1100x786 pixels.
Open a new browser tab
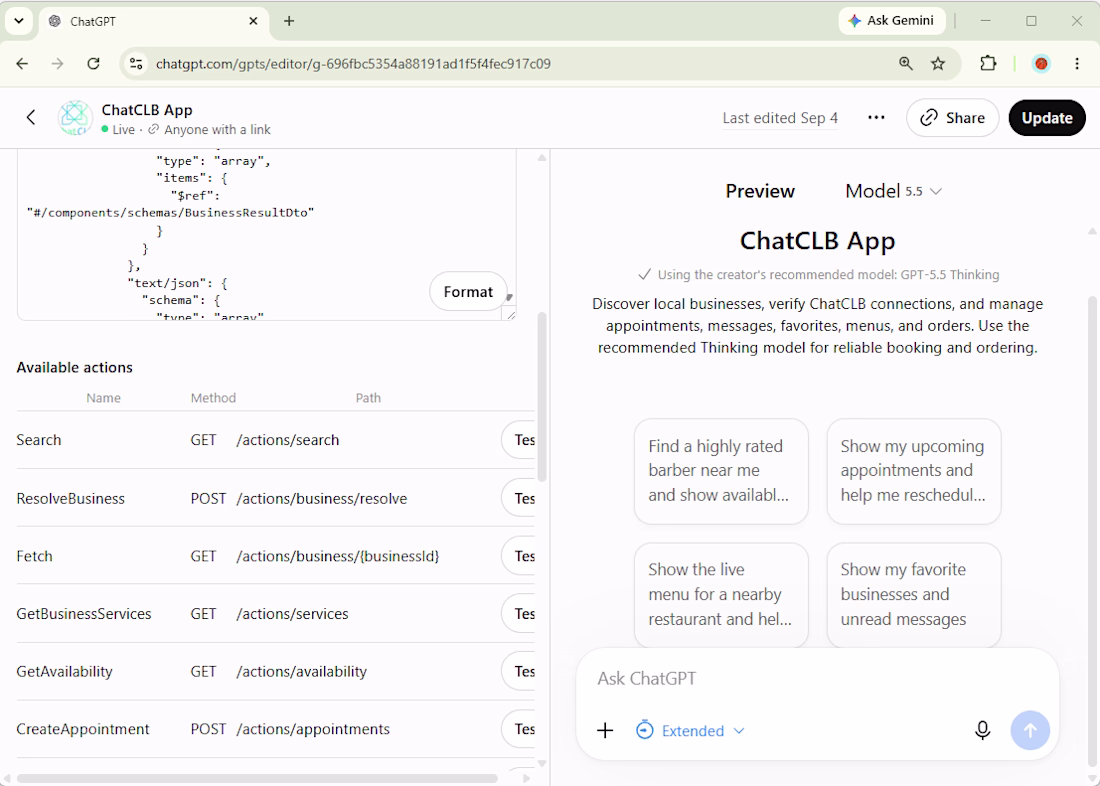click(x=289, y=21)
